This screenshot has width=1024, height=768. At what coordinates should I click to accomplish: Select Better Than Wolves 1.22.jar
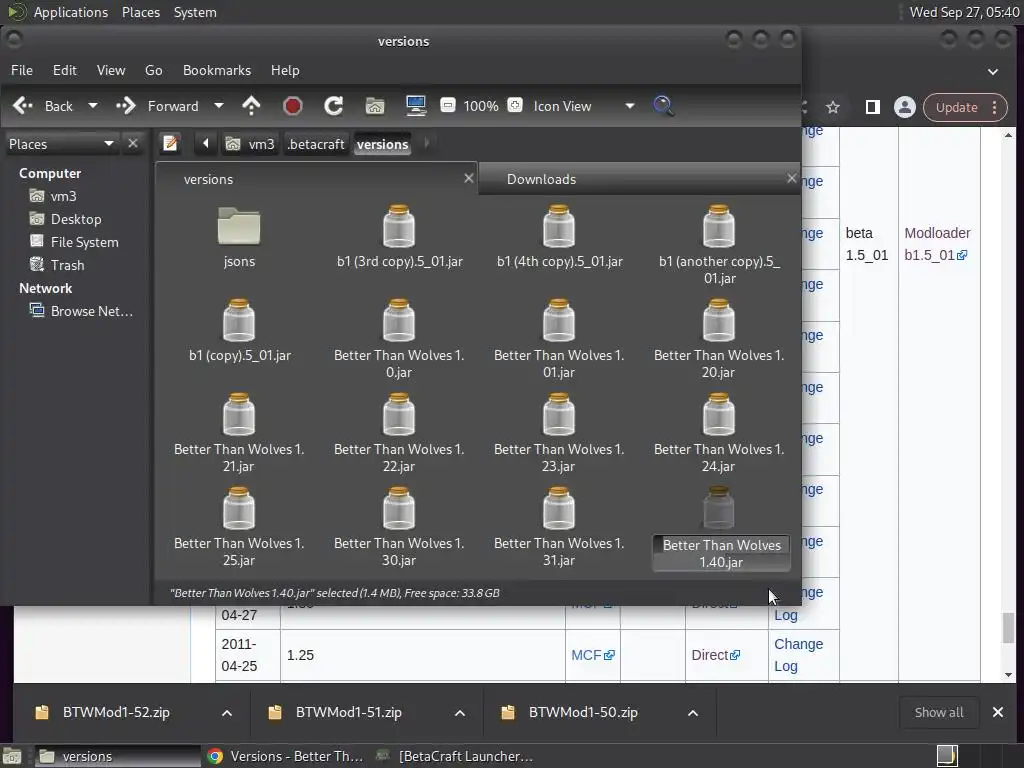[399, 415]
